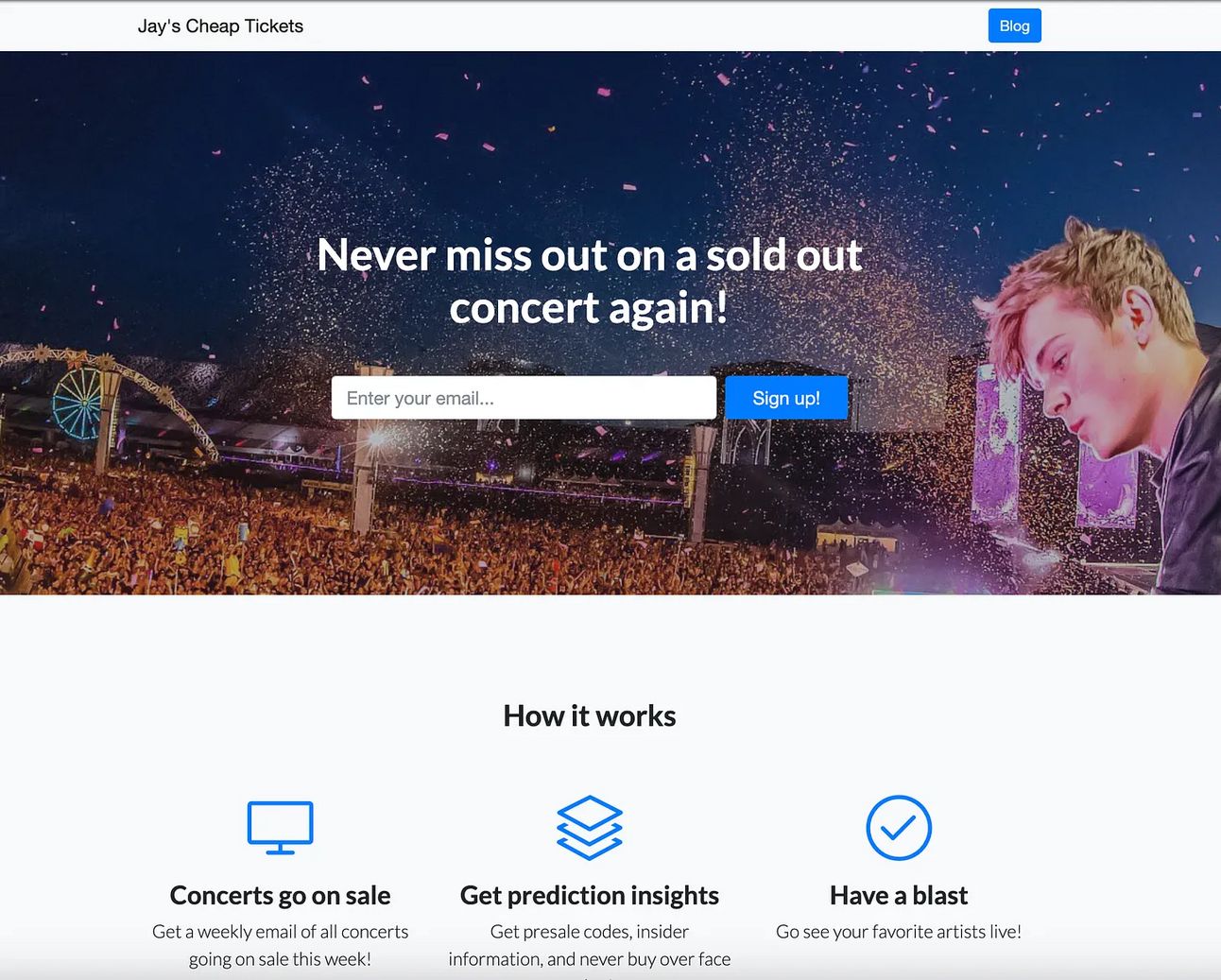Click the blue monitor icon
Image resolution: width=1221 pixels, height=980 pixels.
coord(280,828)
